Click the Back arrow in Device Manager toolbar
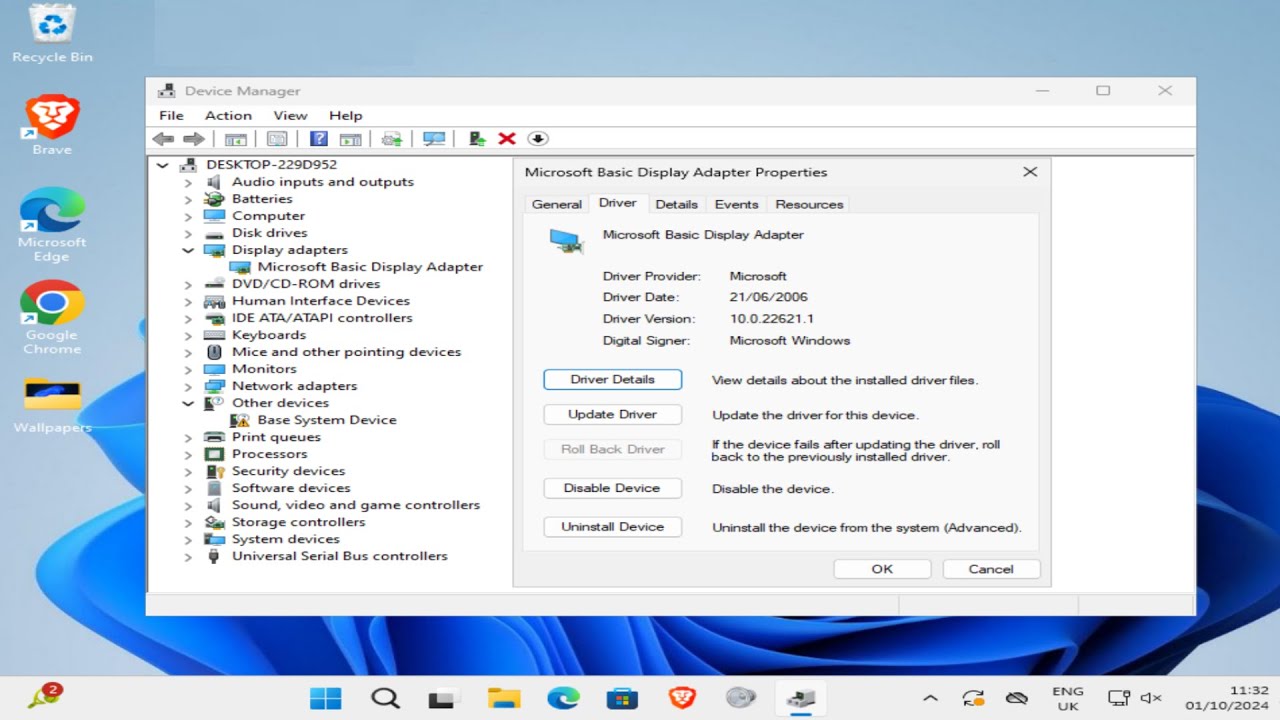Screen dimensions: 1280x720 pyautogui.click(x=163, y=139)
